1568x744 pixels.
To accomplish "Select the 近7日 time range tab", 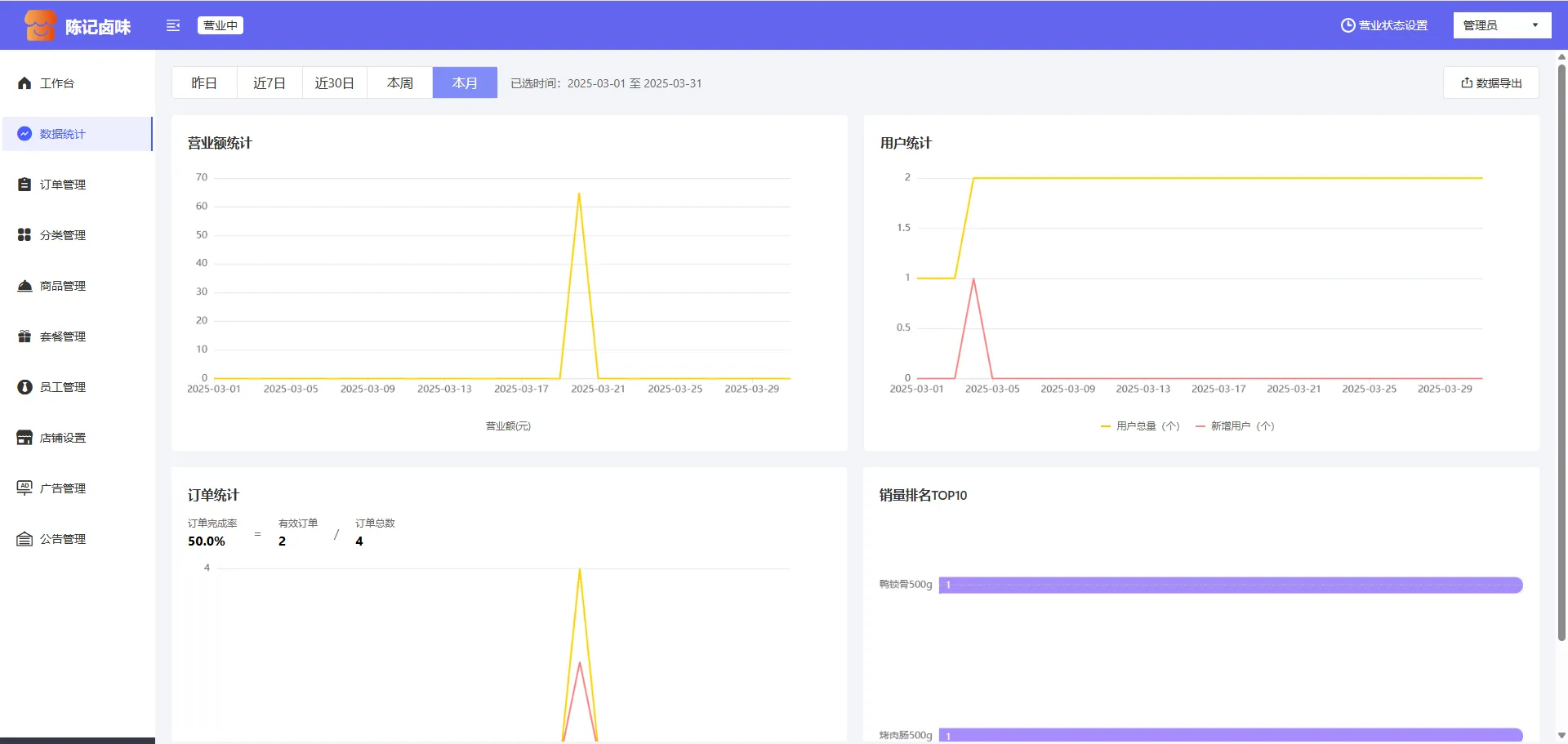I will click(269, 83).
